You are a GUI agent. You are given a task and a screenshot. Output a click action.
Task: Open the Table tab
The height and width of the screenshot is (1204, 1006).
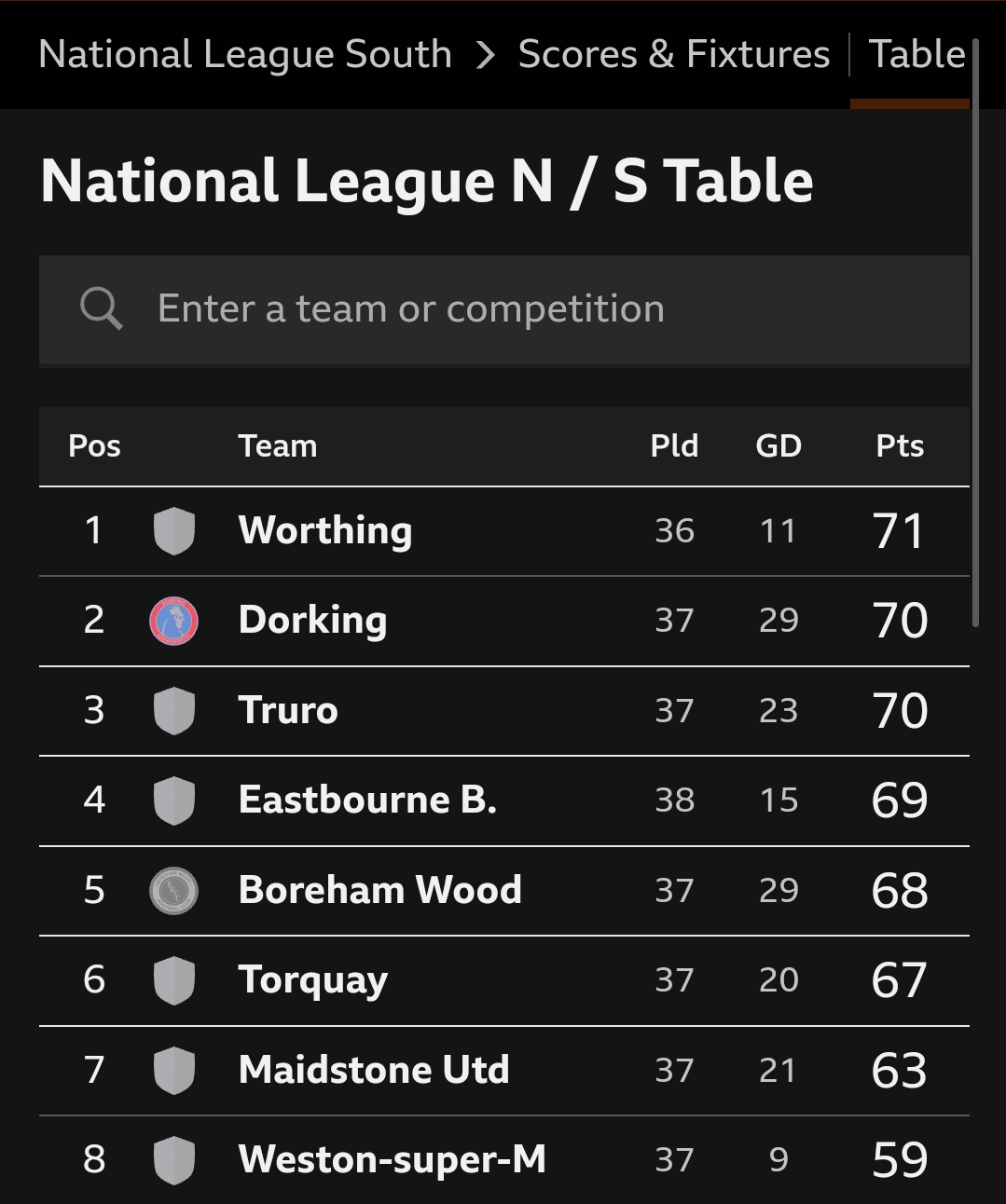click(916, 54)
